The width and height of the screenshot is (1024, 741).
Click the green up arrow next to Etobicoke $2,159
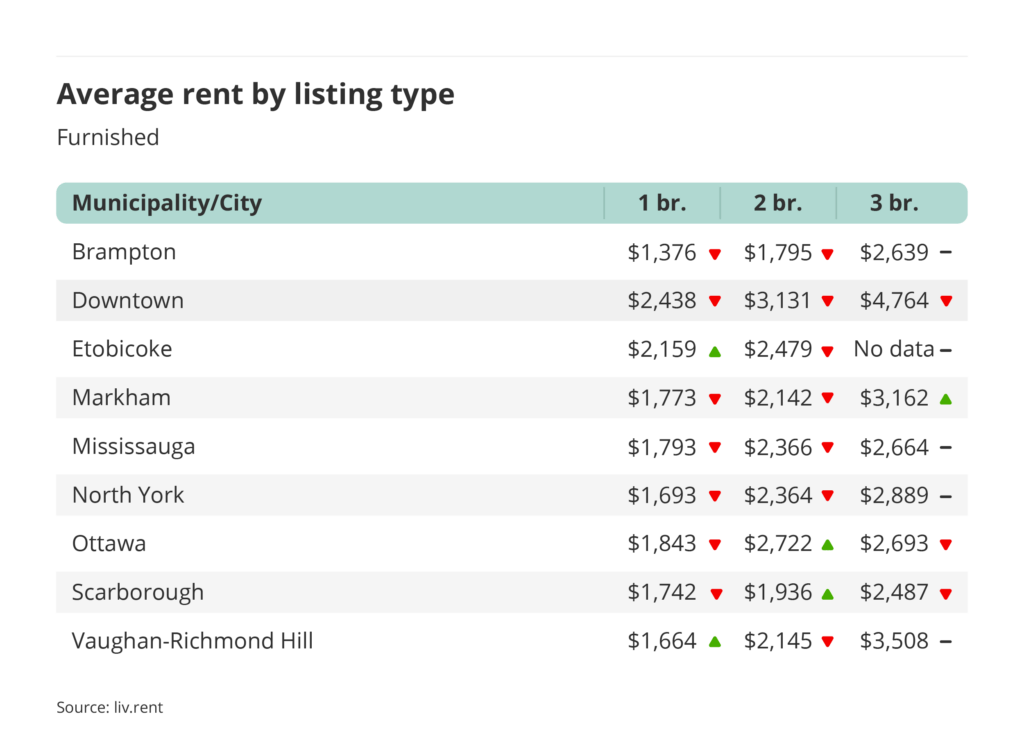715,351
